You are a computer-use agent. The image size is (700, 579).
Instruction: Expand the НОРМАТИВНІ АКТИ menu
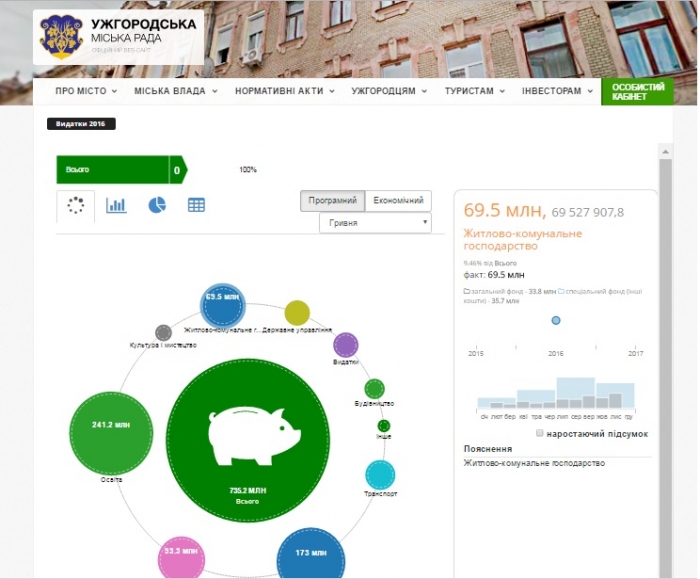click(285, 91)
